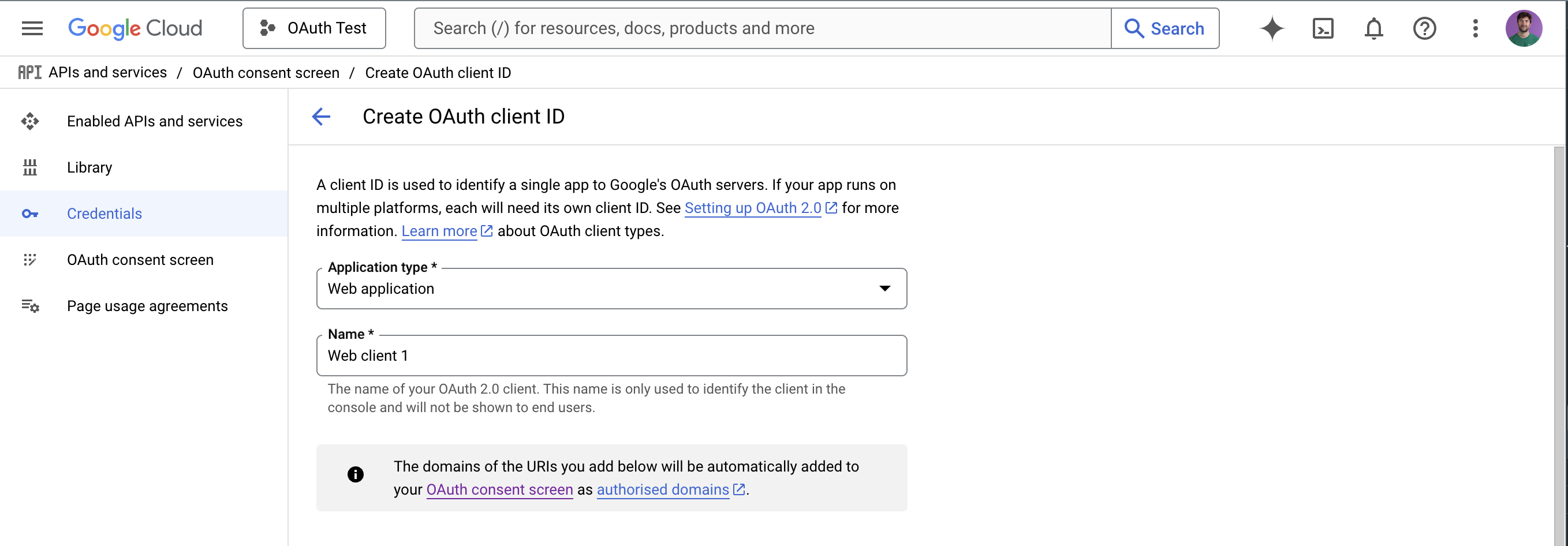Open the help question mark menu
The height and width of the screenshot is (546, 1568).
tap(1424, 28)
